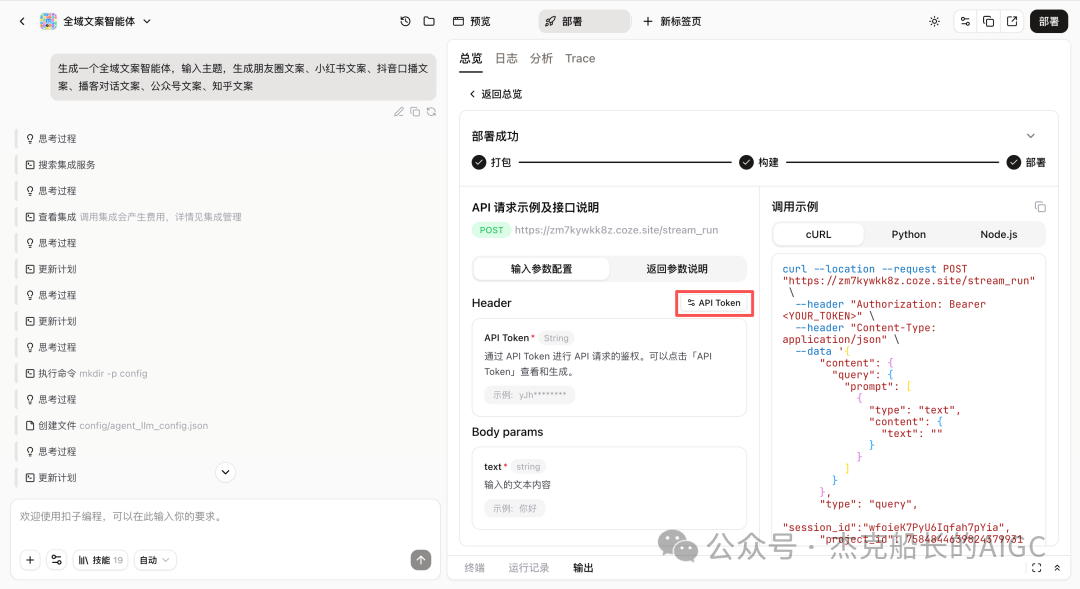Collapse the bottom panel double chevron

(x=1057, y=568)
